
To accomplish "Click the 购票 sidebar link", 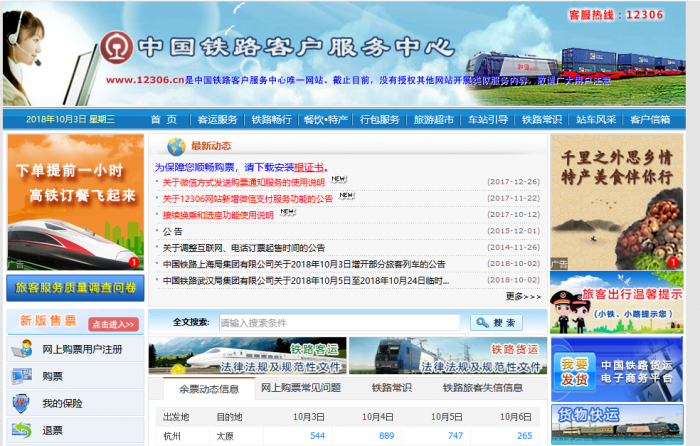I will [52, 376].
